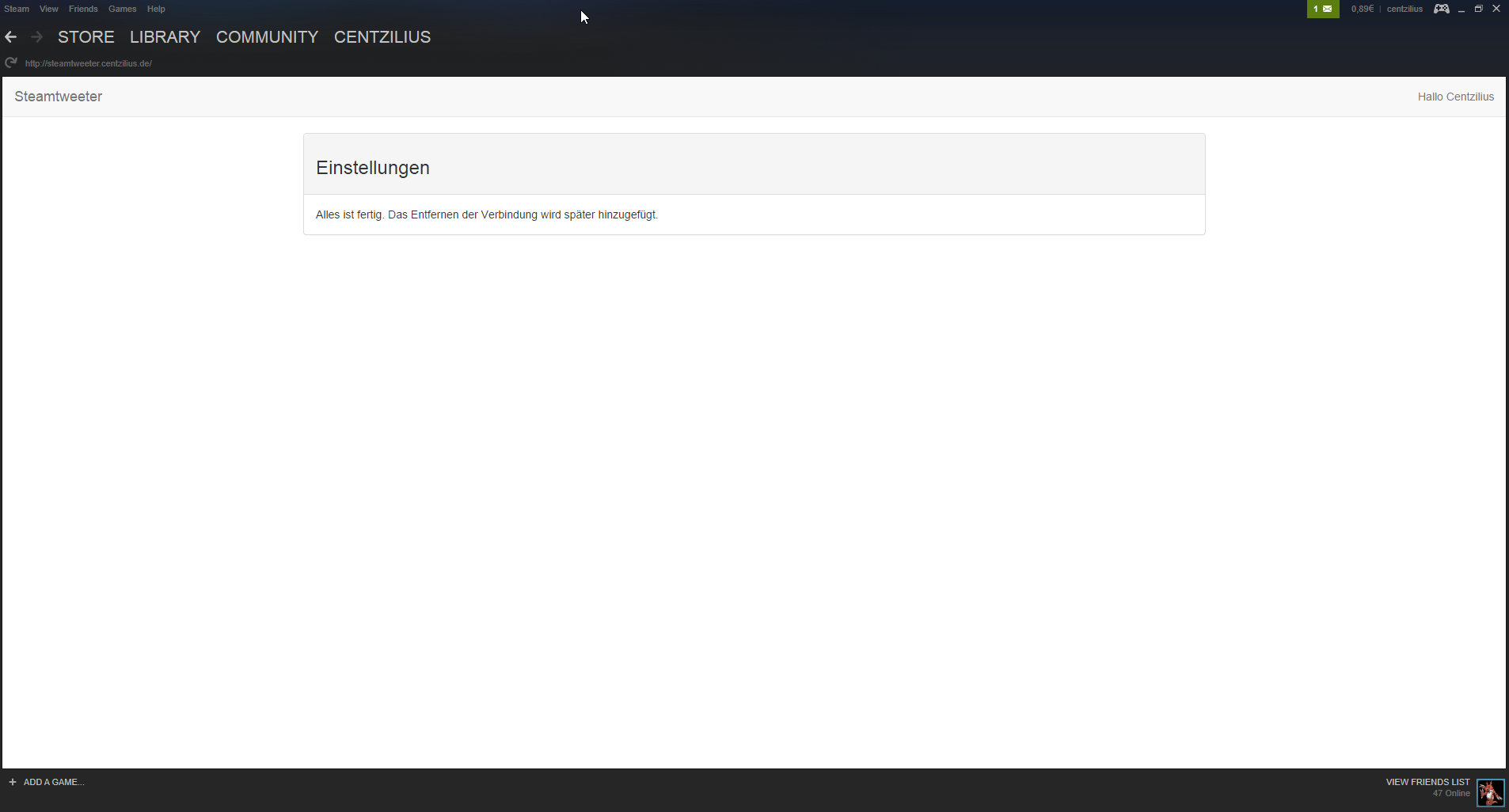
Task: Restore the Steam window size
Action: (1478, 9)
